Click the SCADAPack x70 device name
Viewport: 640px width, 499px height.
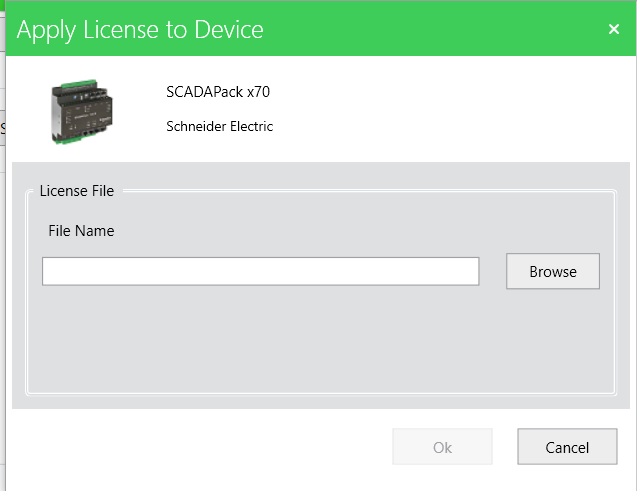click(218, 92)
